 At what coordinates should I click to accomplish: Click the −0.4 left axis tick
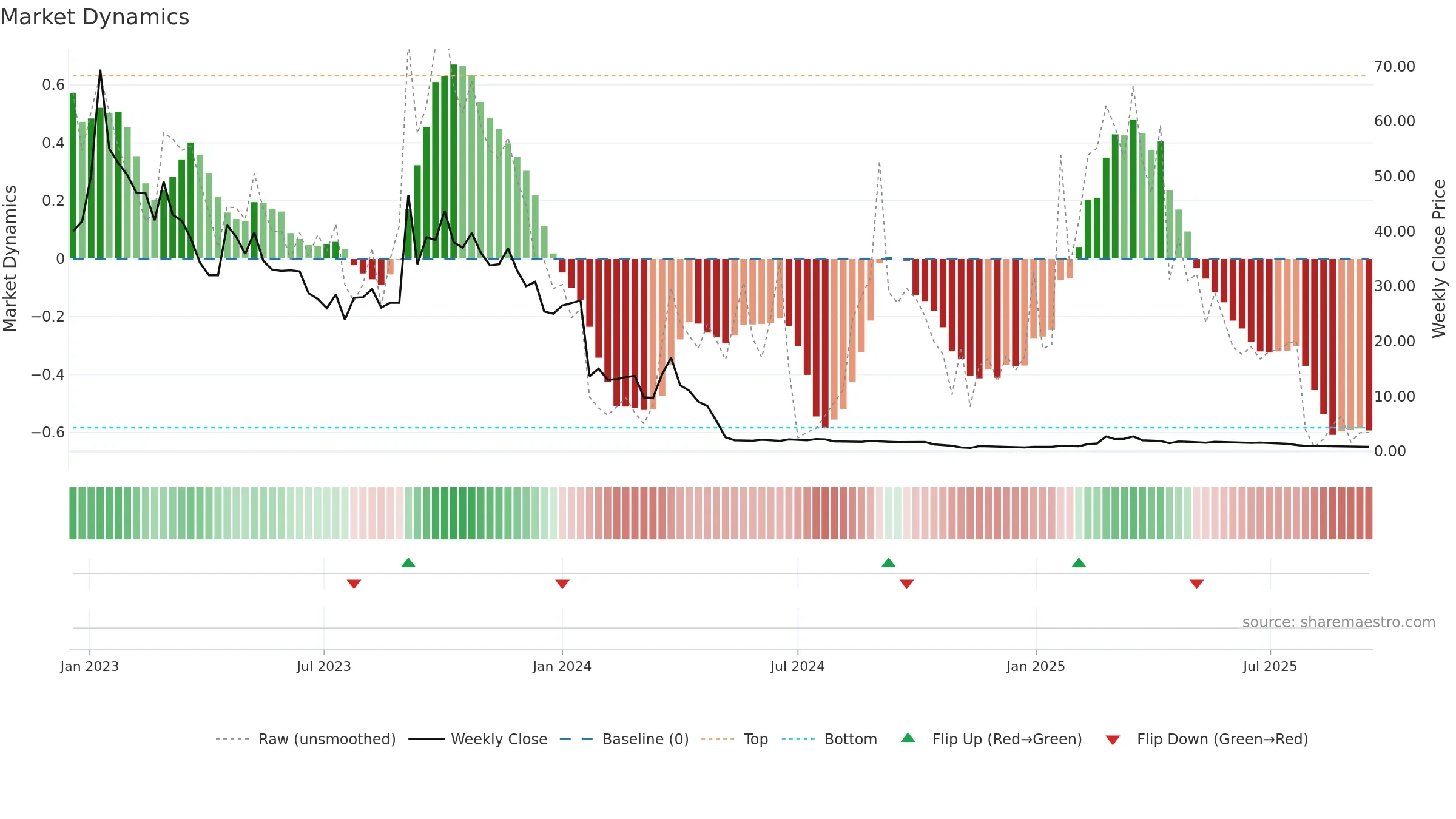48,374
